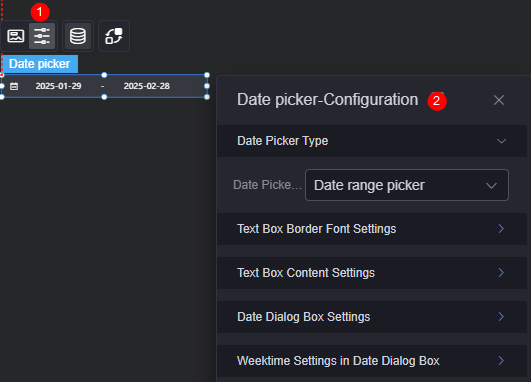Image resolution: width=531 pixels, height=382 pixels.
Task: Expand Text Box Content Settings
Action: [372, 273]
